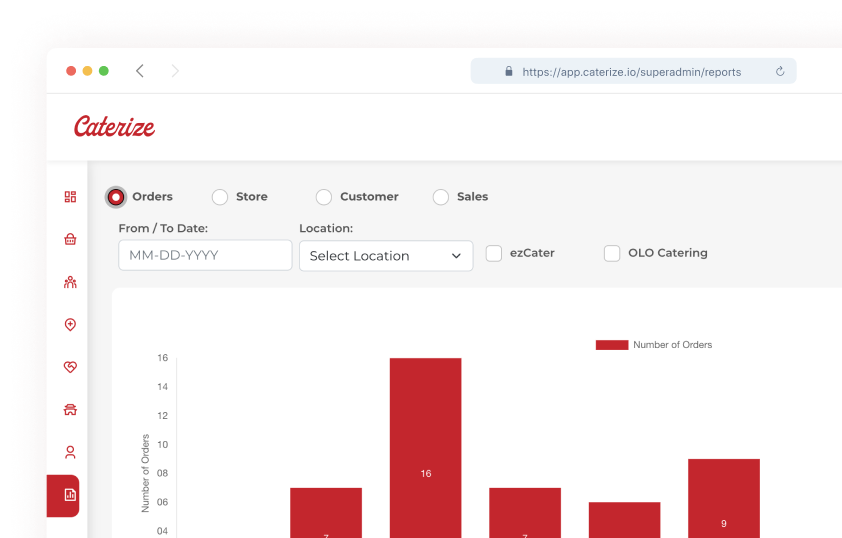The image size is (842, 538).
Task: Click the store icon in sidebar
Action: coord(70,410)
